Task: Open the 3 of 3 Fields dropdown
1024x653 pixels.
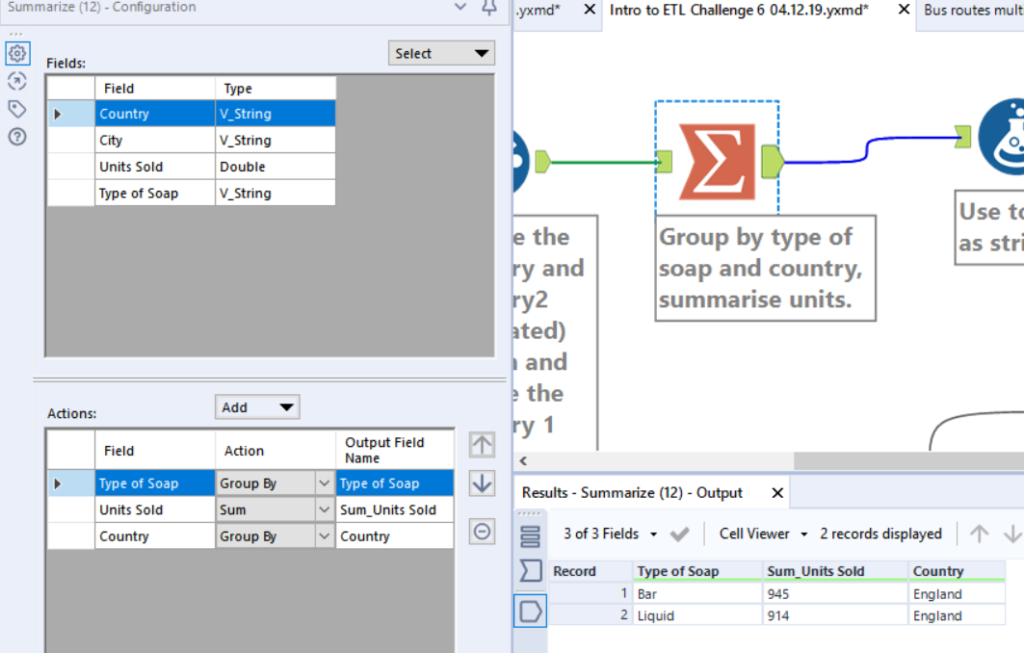Action: tap(609, 534)
